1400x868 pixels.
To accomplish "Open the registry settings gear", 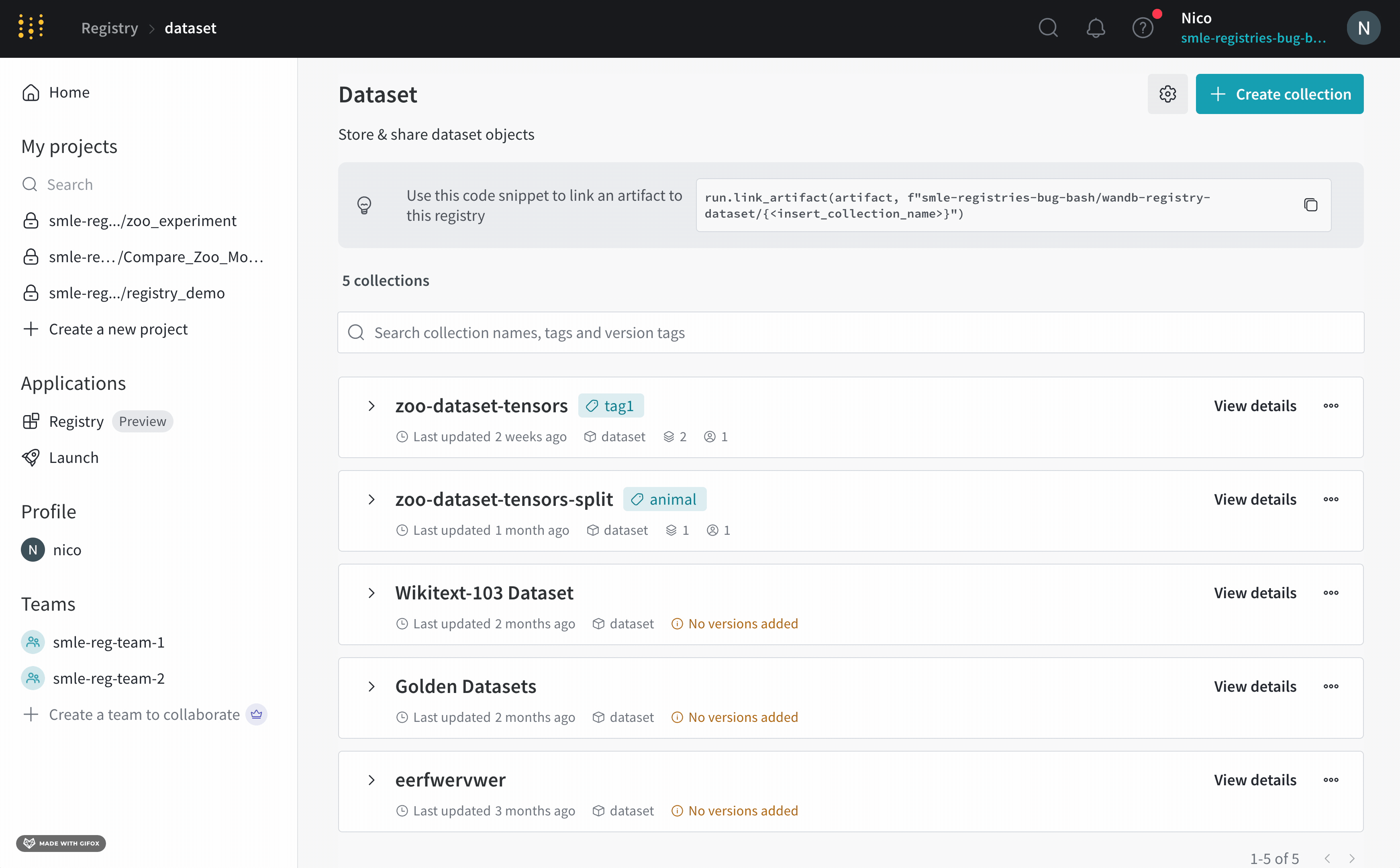I will tap(1167, 94).
